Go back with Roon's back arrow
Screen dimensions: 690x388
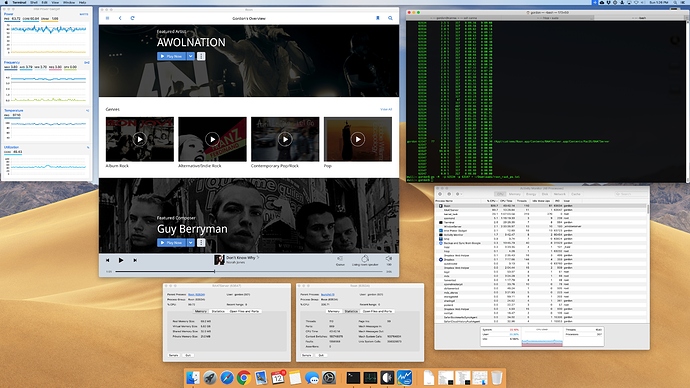coord(120,18)
